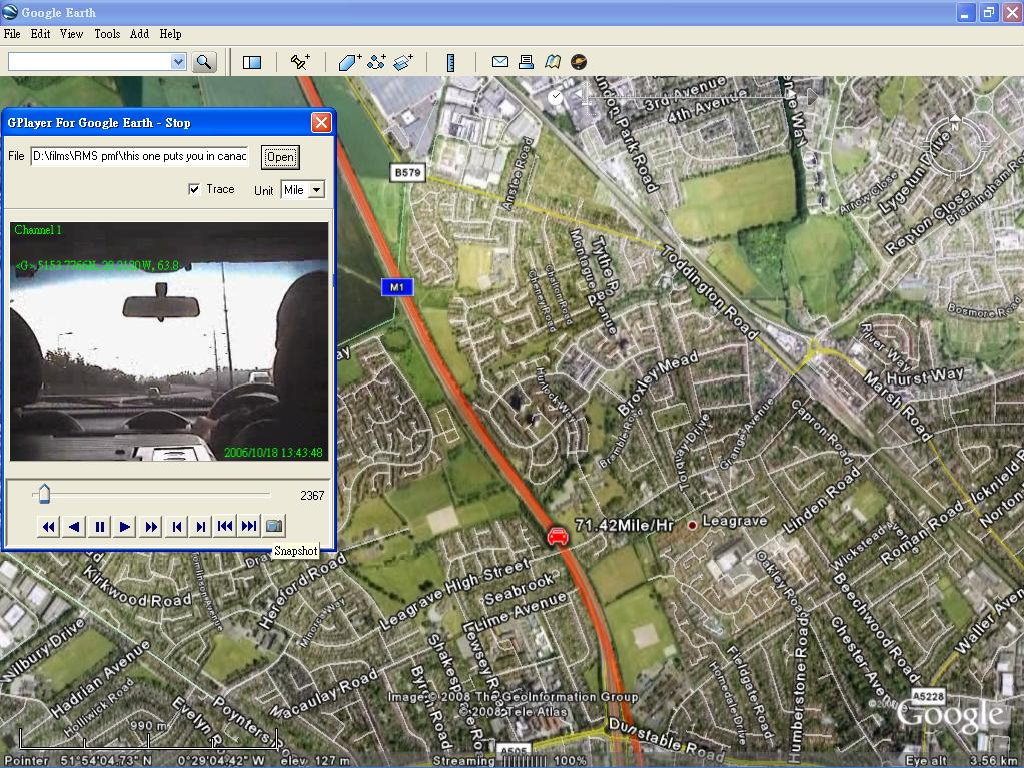Take a snapshot with camera icon

274,526
